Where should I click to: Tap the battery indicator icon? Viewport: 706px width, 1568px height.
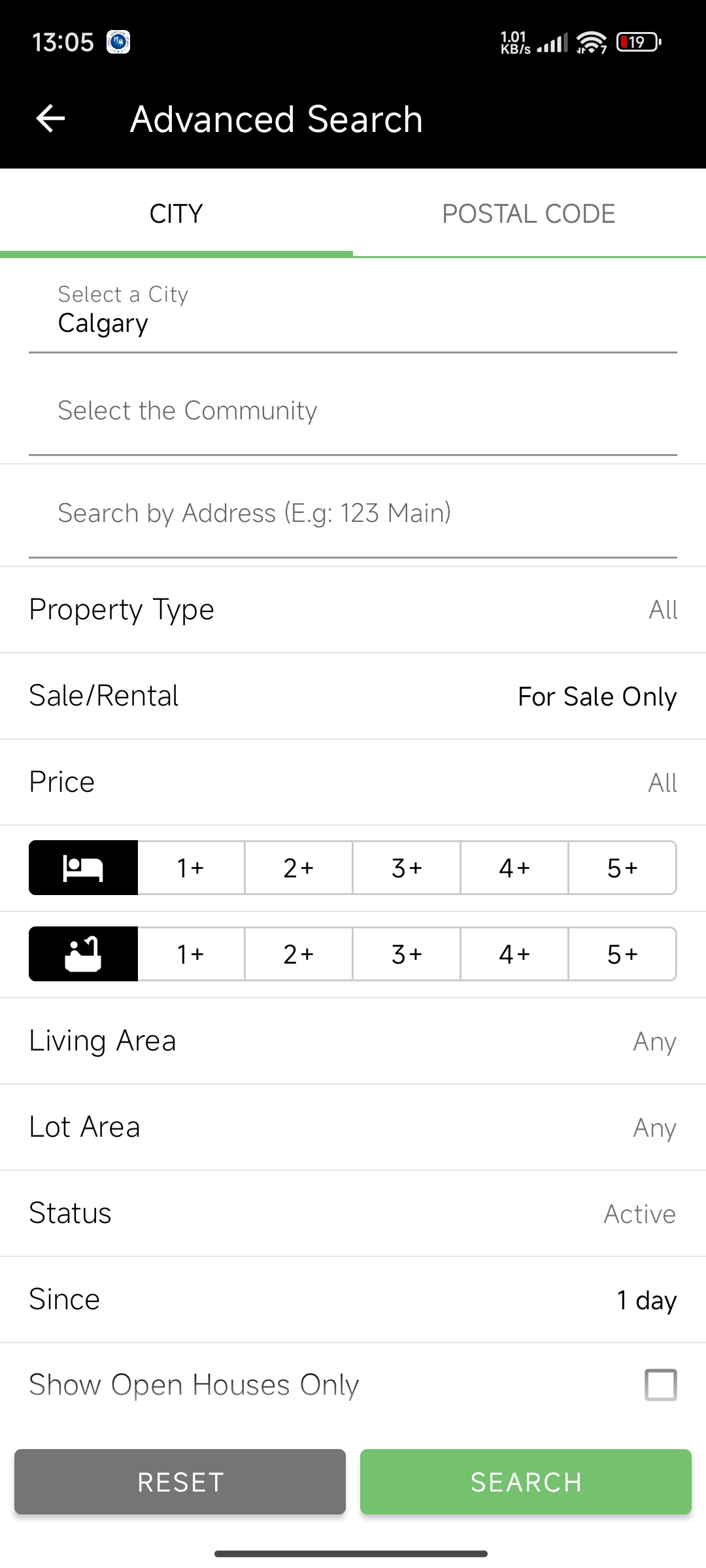tap(638, 43)
